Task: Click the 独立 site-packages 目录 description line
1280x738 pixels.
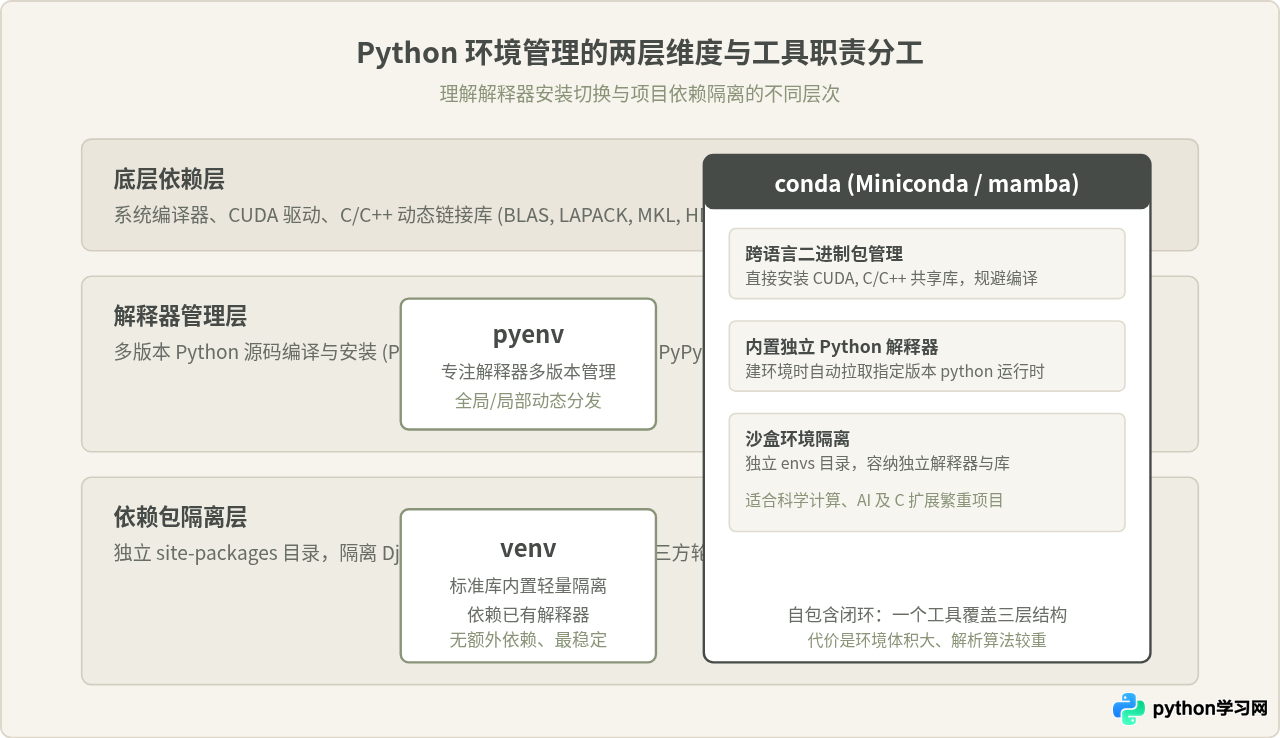Action: 257,553
